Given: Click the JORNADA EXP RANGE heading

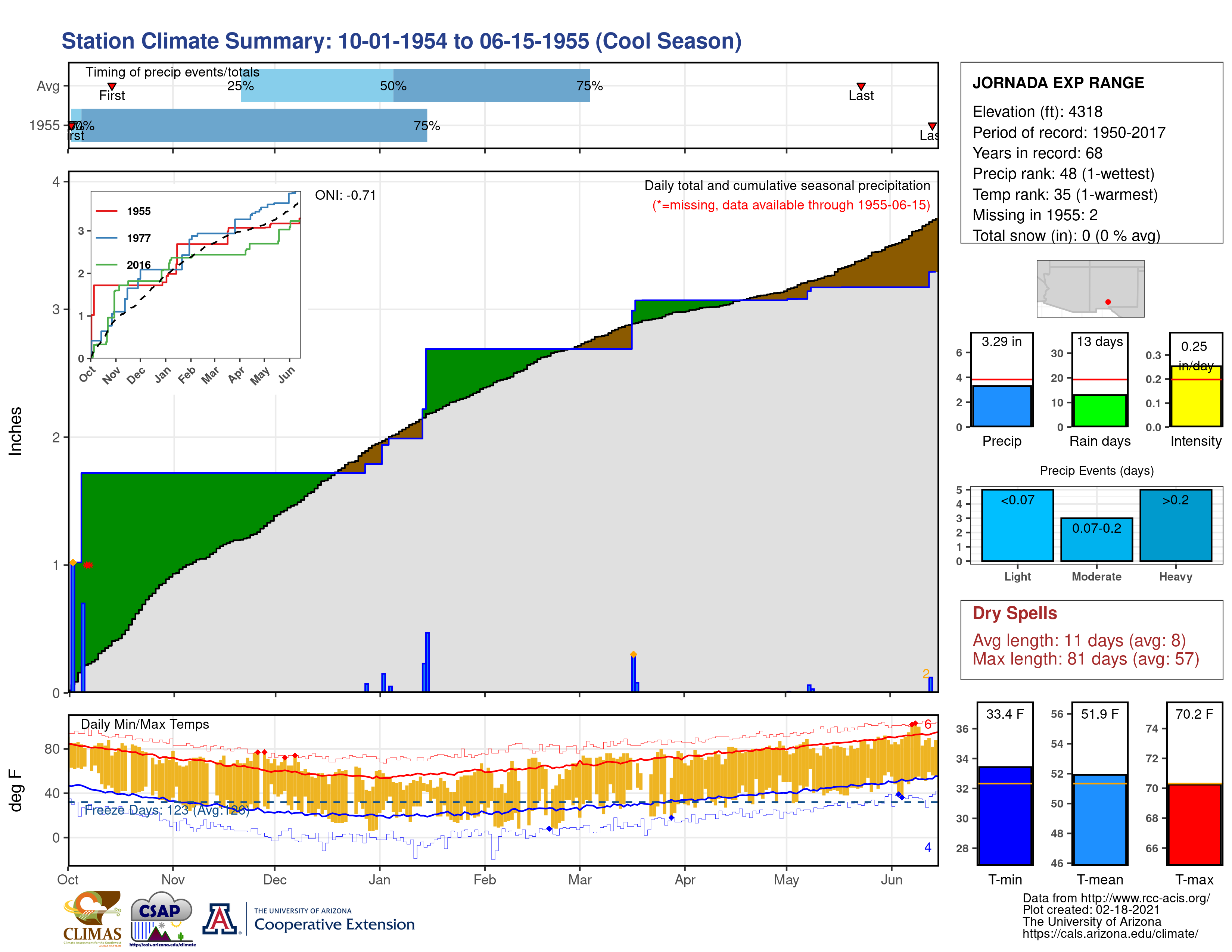Looking at the screenshot, I should pyautogui.click(x=1058, y=83).
